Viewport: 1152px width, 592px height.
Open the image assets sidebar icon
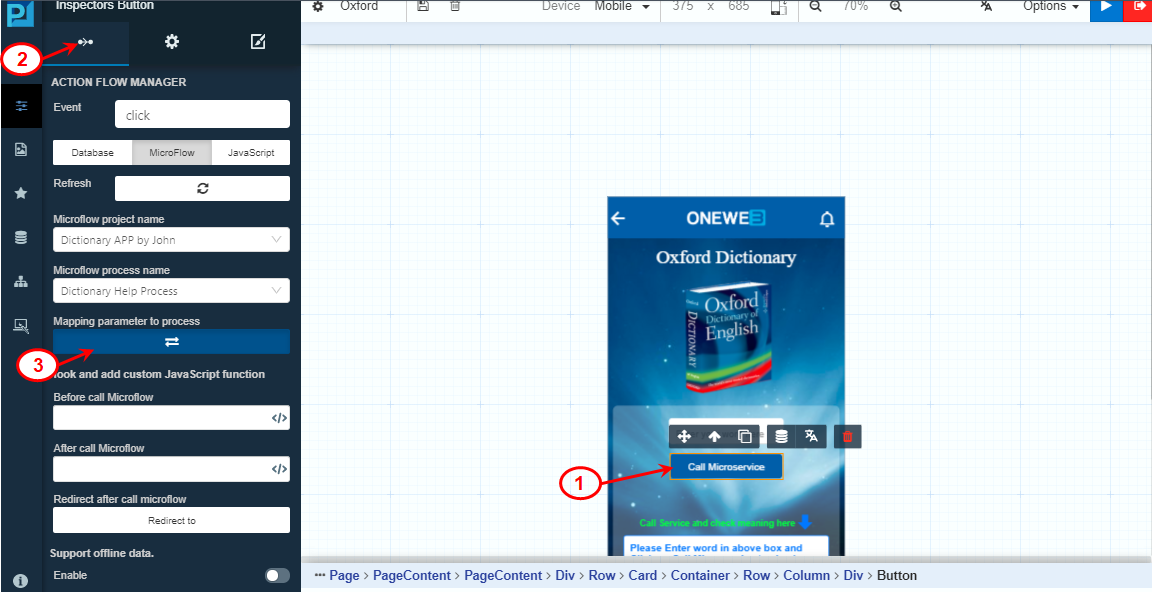pyautogui.click(x=21, y=150)
